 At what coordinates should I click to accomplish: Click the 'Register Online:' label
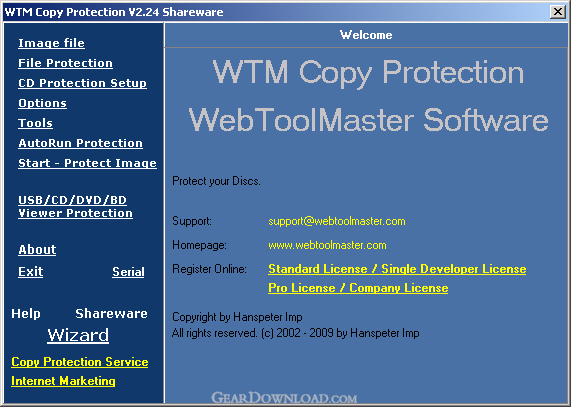209,269
